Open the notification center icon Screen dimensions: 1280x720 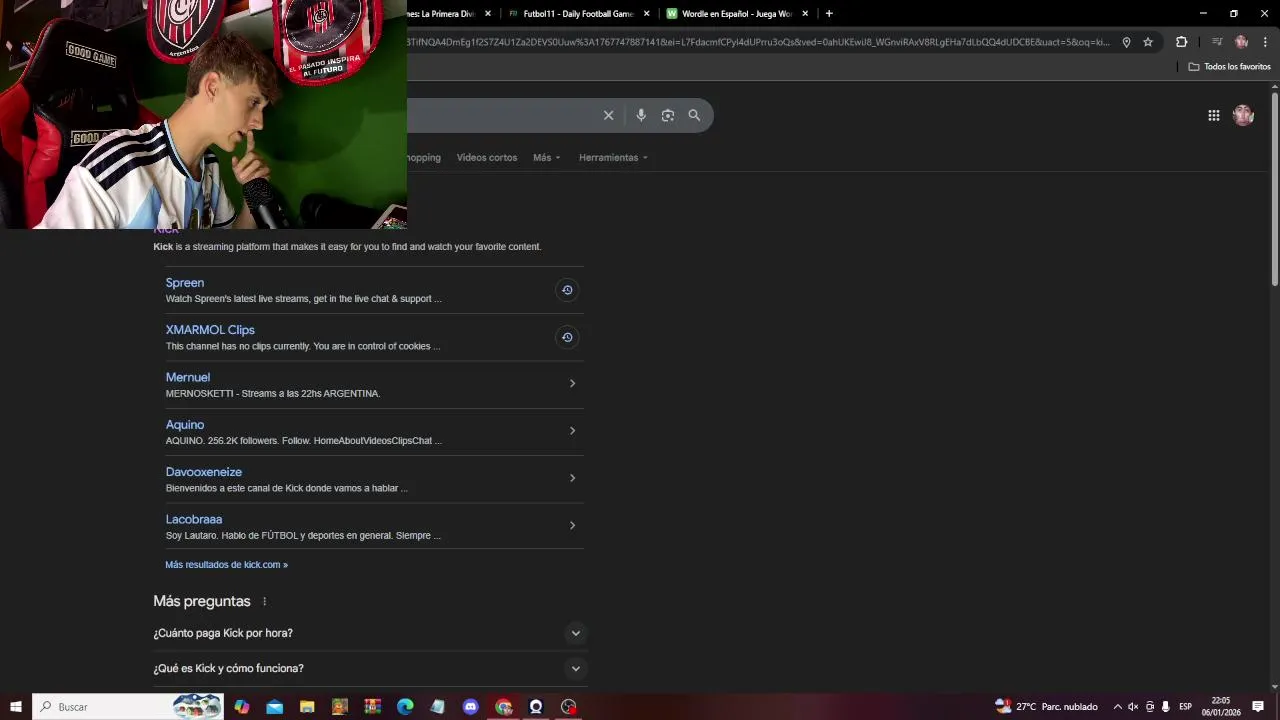(1258, 707)
